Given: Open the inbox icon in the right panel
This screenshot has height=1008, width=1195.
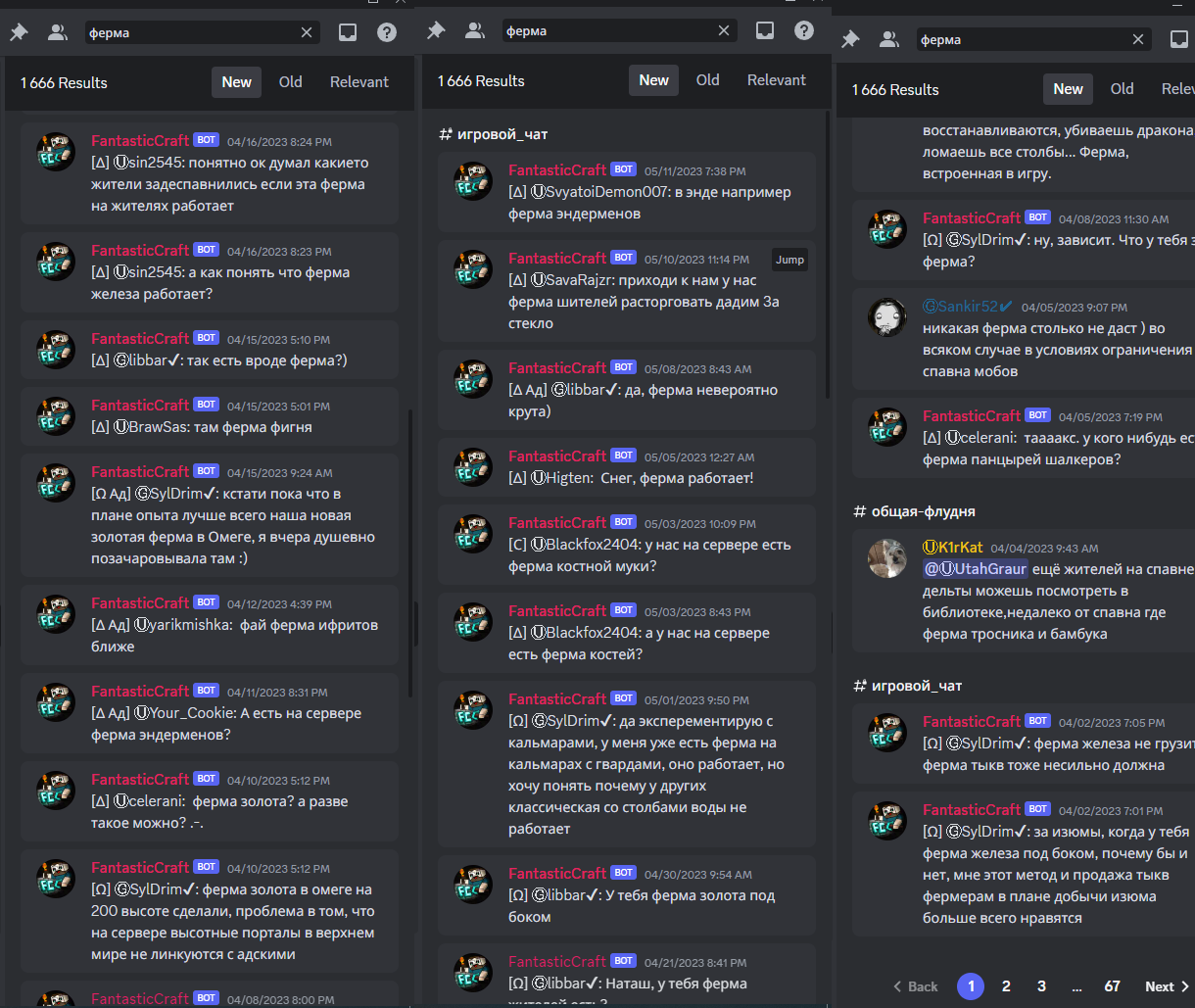Looking at the screenshot, I should (x=1179, y=40).
